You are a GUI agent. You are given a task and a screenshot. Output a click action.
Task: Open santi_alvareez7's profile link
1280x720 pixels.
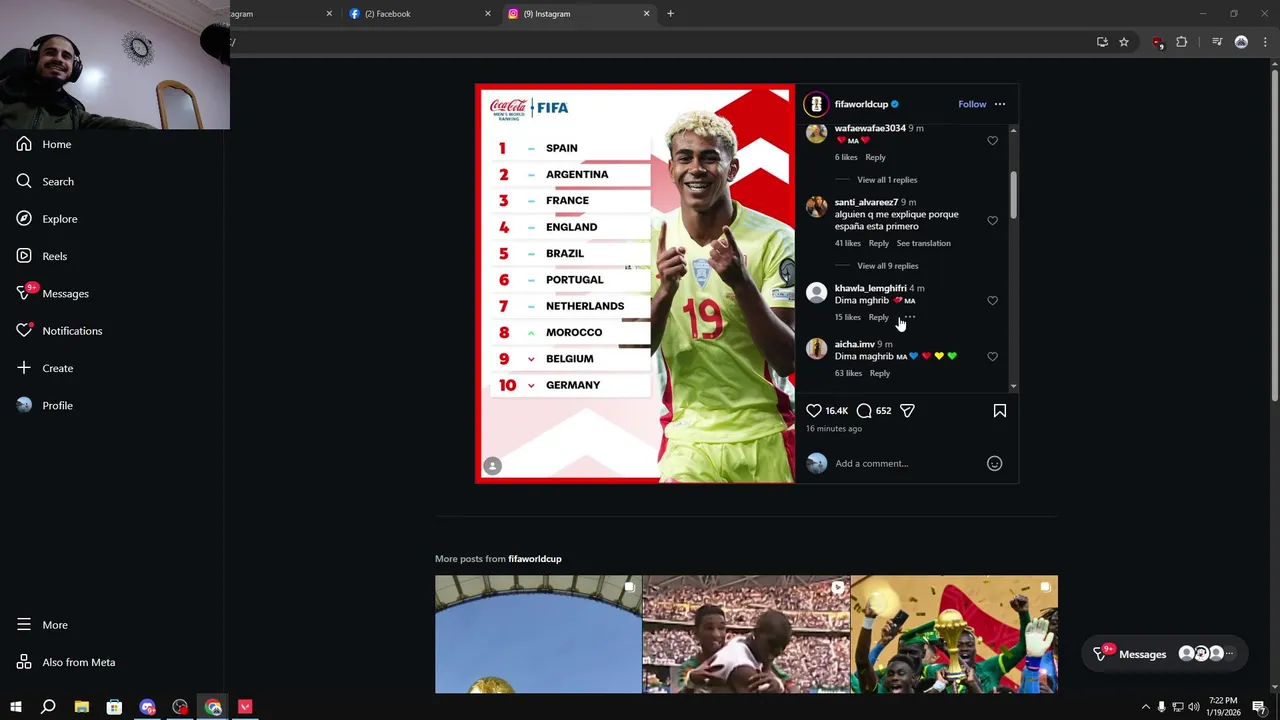click(x=867, y=202)
